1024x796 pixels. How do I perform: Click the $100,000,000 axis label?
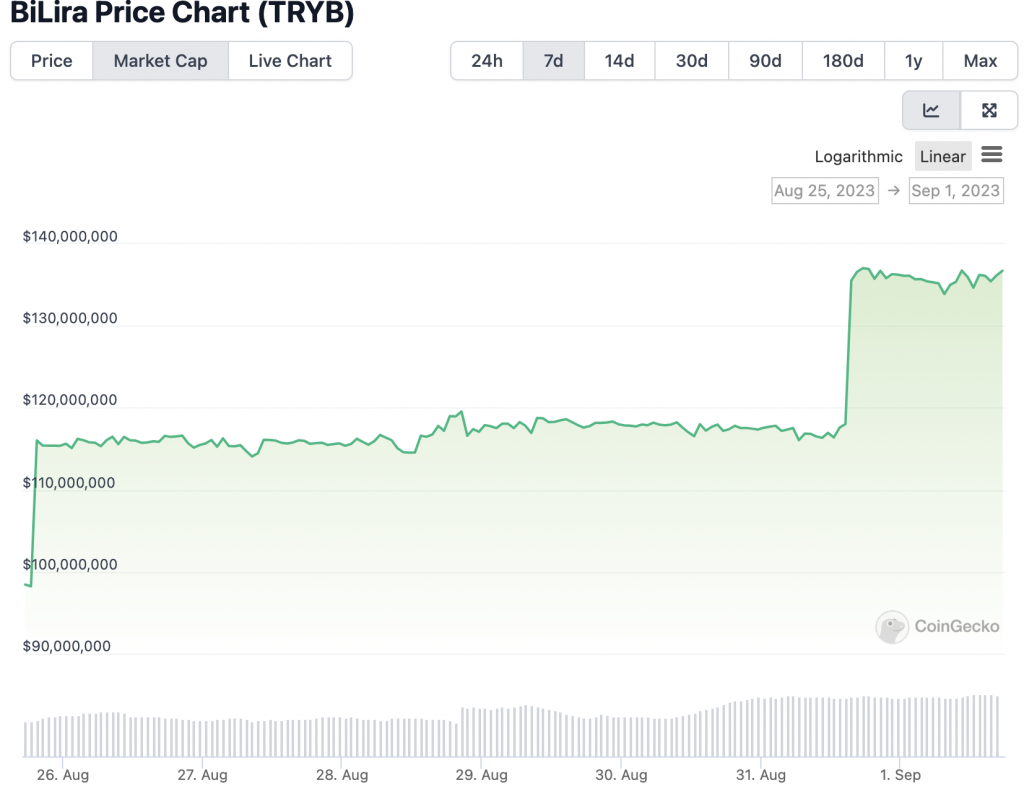[x=70, y=564]
